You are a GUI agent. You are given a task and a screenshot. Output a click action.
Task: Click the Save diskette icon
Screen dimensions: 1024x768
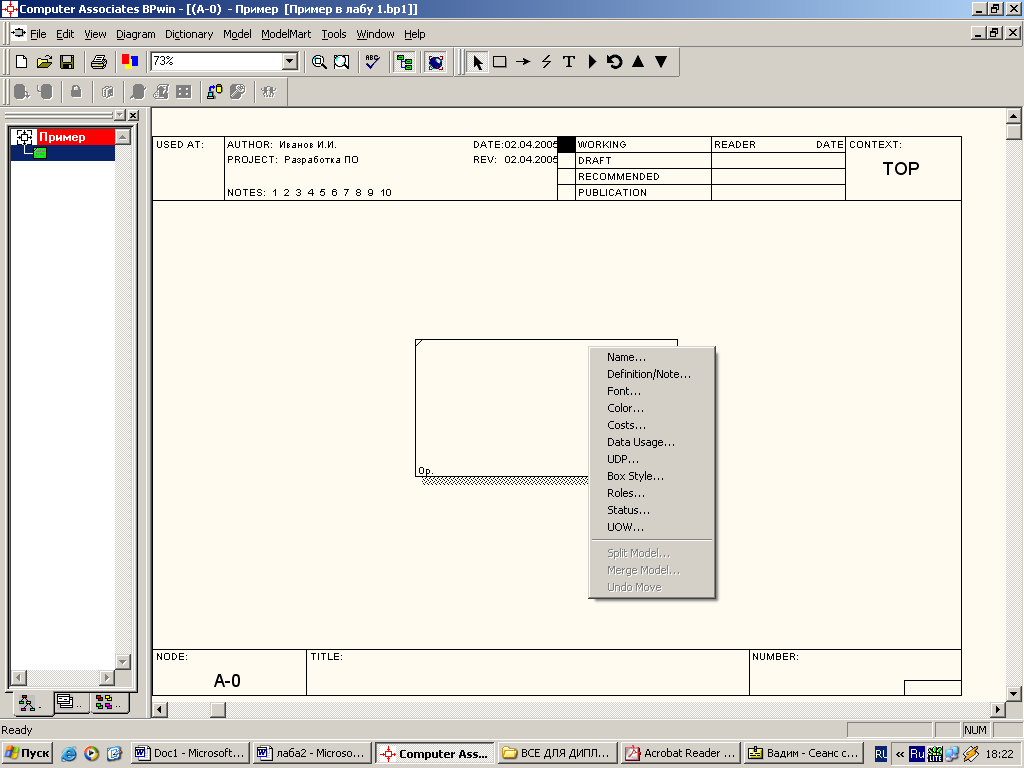pos(67,62)
